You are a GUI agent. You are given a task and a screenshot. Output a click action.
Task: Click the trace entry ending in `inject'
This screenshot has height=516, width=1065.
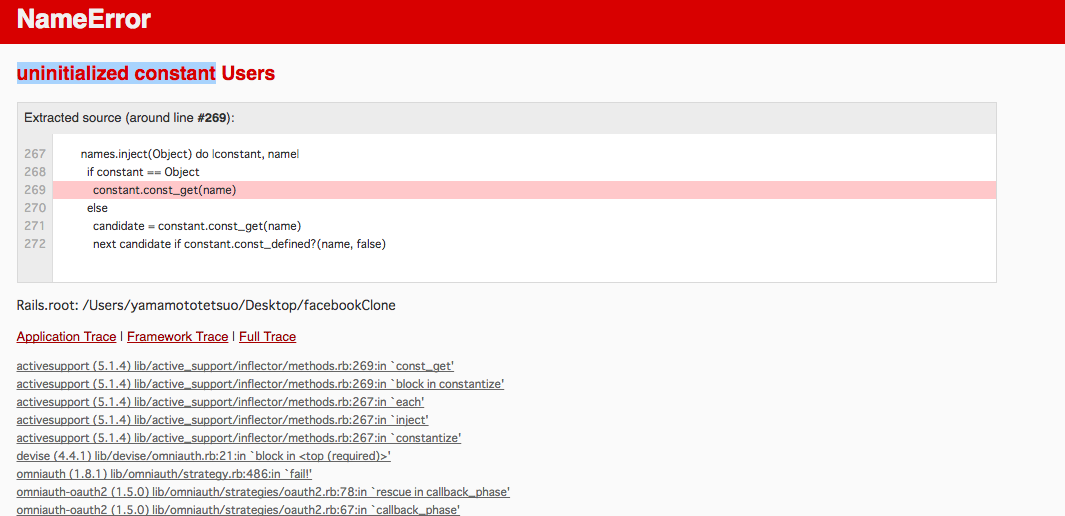point(222,420)
